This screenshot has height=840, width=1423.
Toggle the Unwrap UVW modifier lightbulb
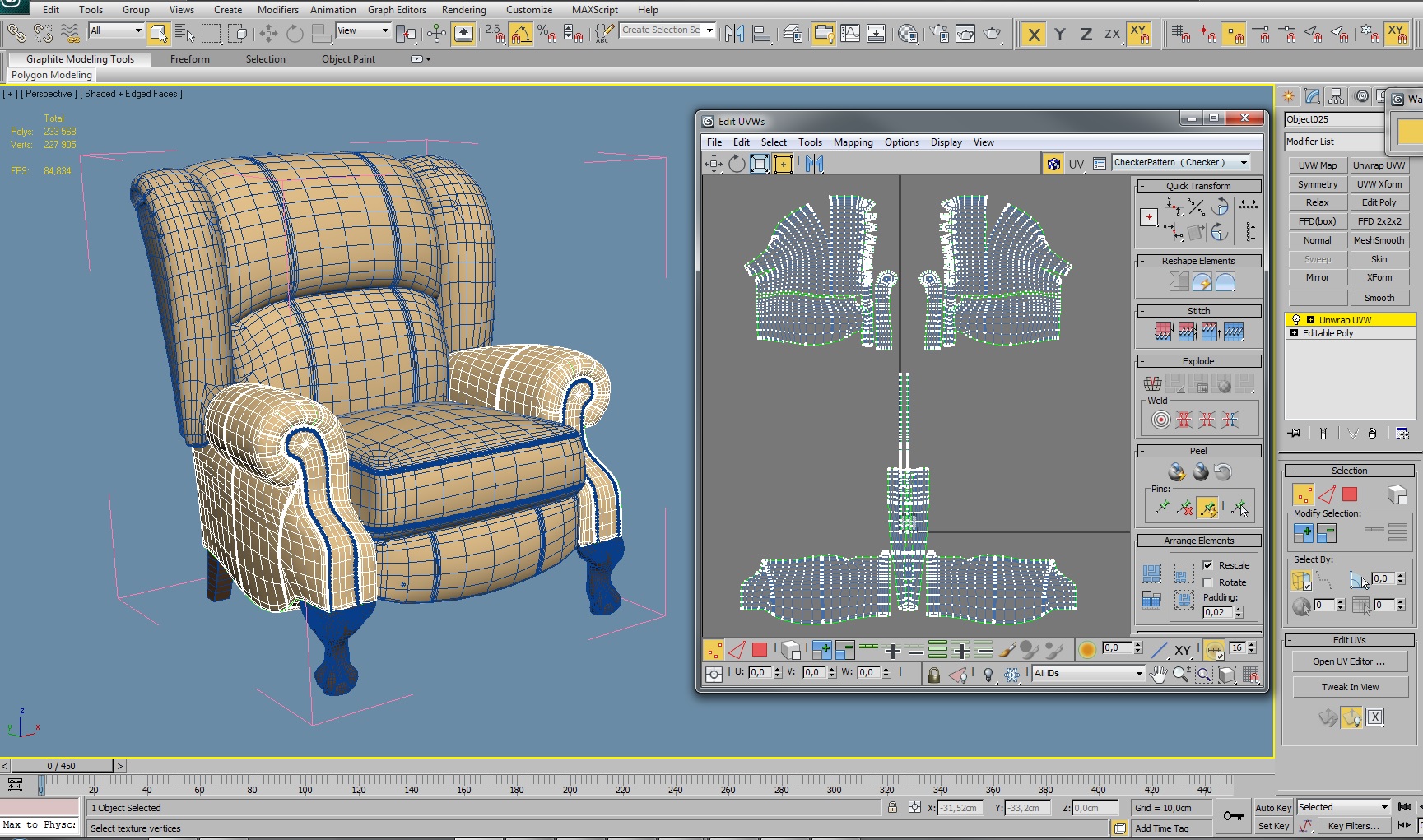point(1296,320)
